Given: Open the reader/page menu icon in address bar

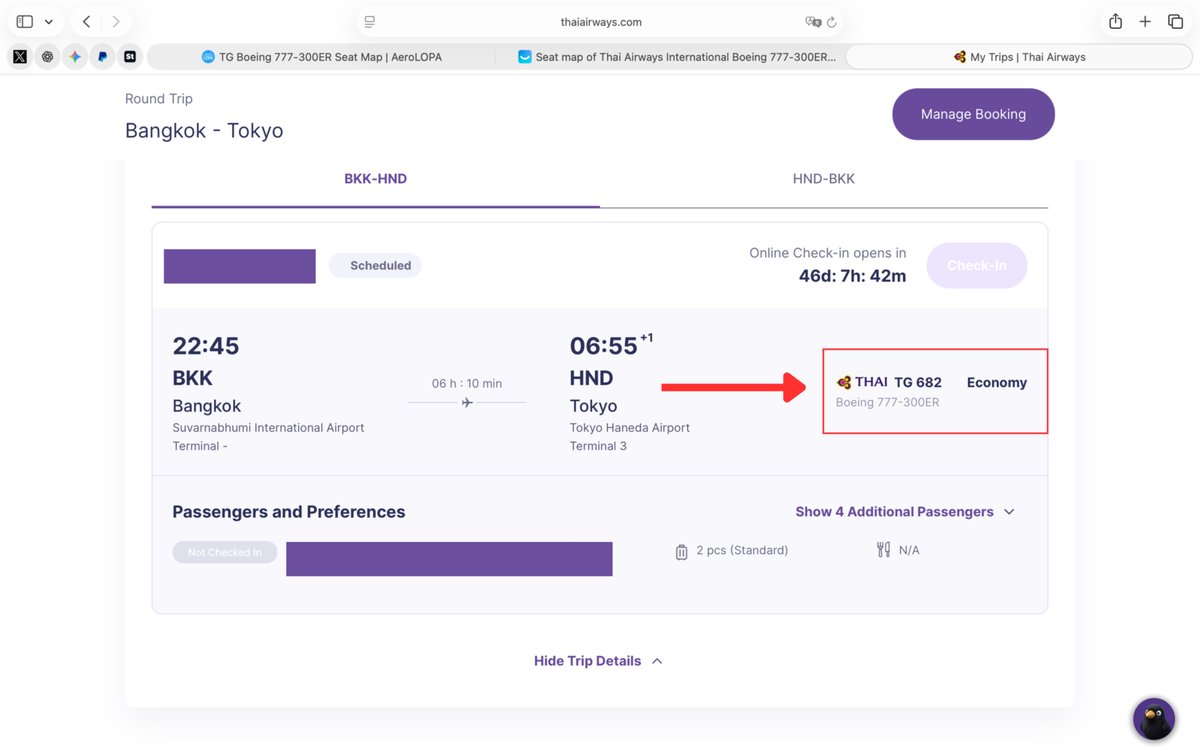Looking at the screenshot, I should click(x=370, y=22).
